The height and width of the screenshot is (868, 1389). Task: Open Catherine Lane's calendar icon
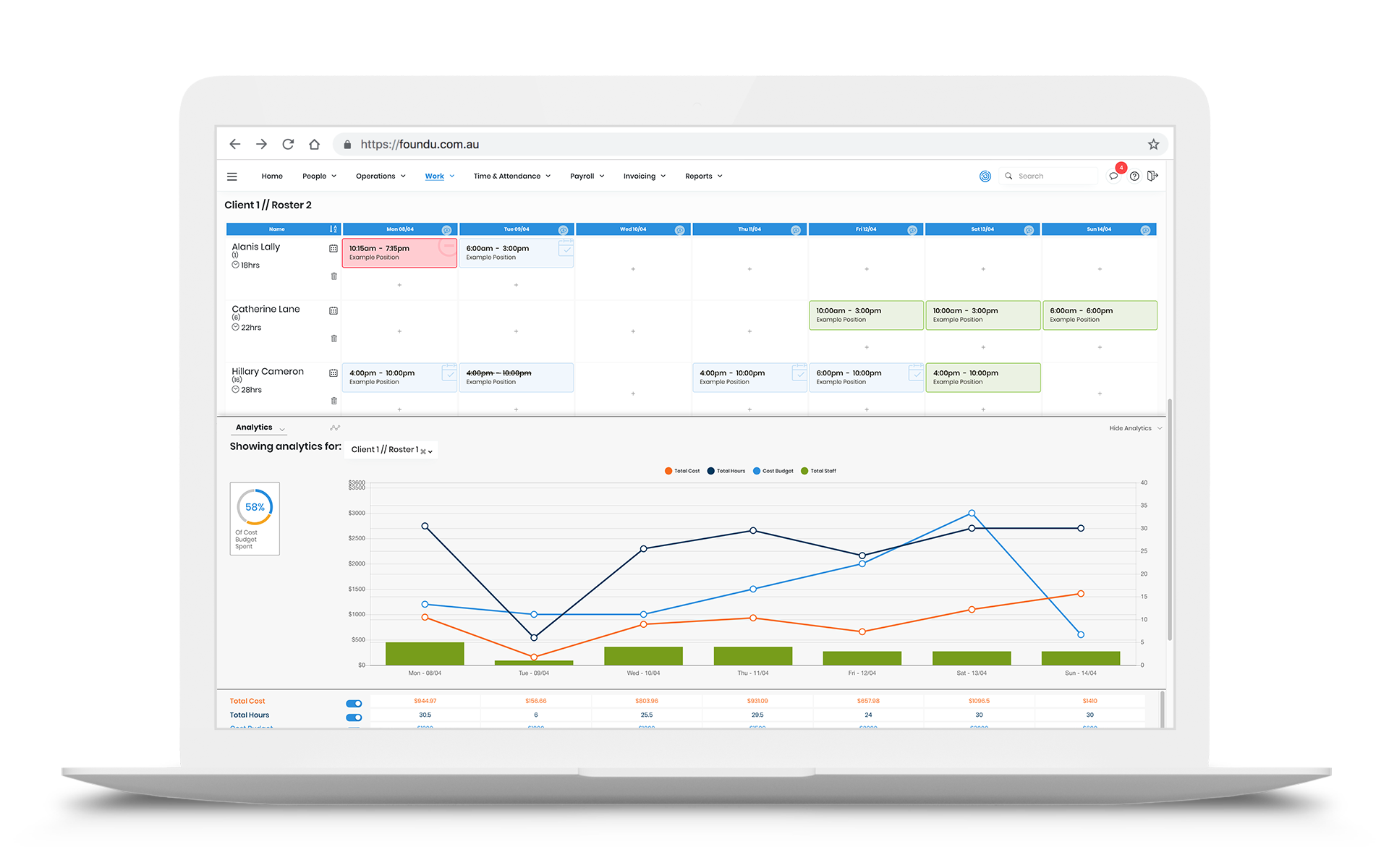point(334,311)
